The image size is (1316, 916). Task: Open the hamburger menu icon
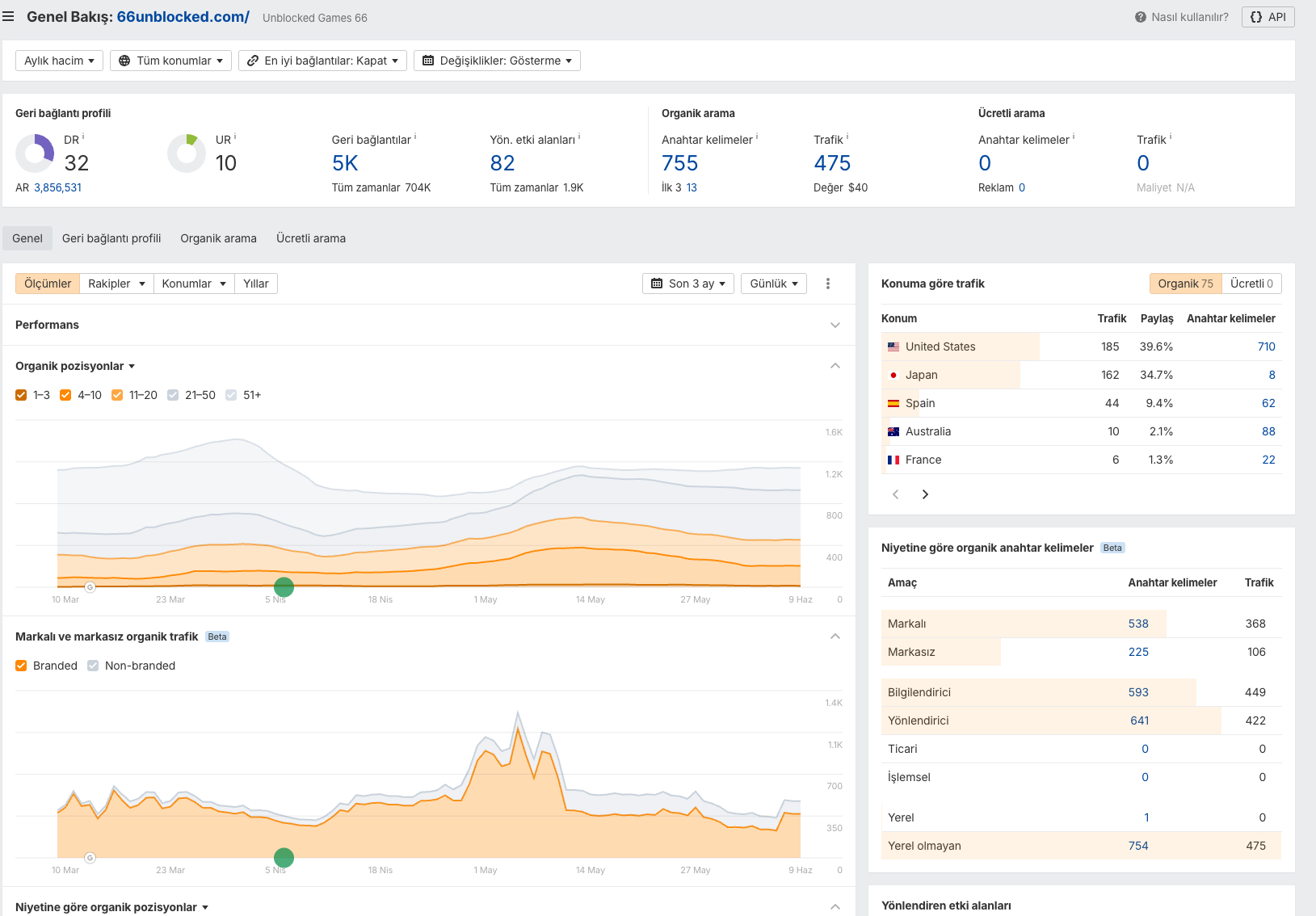pyautogui.click(x=8, y=16)
